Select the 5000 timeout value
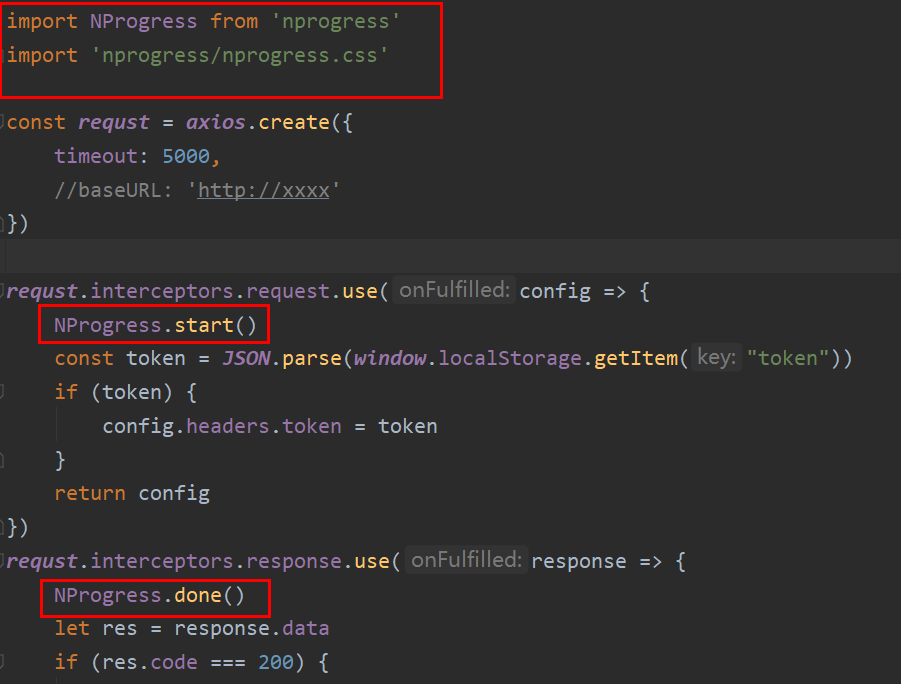The width and height of the screenshot is (901, 684). (186, 156)
